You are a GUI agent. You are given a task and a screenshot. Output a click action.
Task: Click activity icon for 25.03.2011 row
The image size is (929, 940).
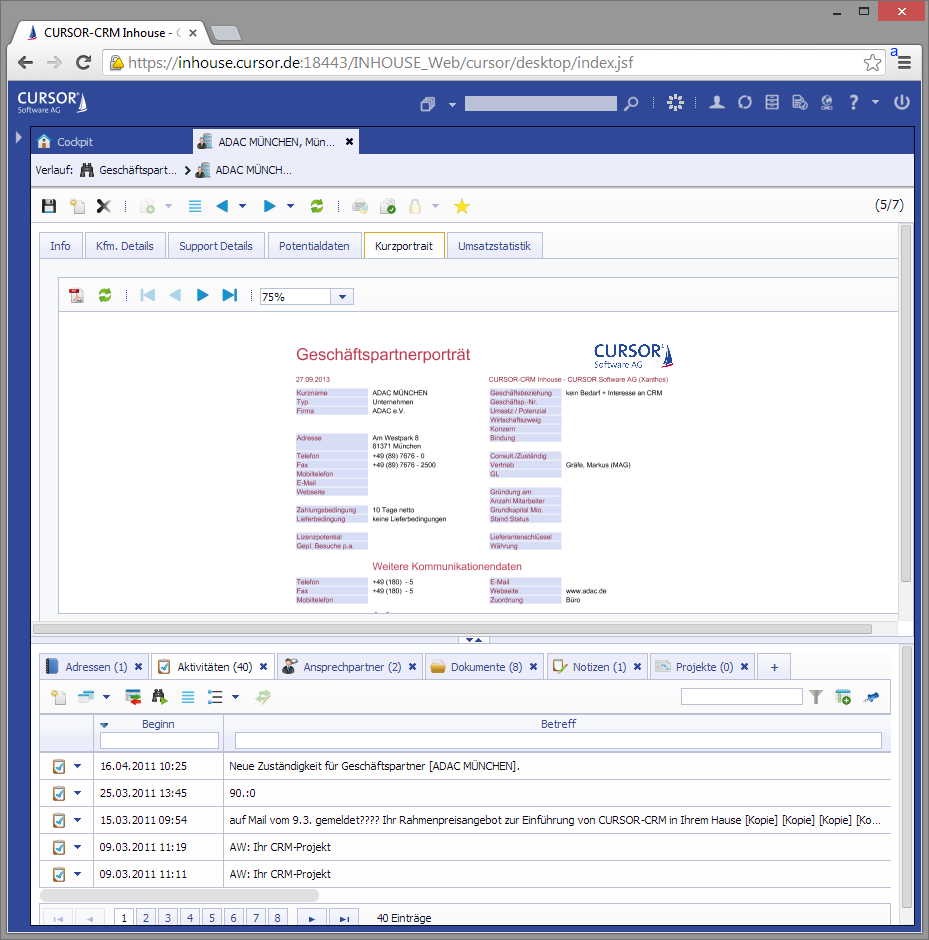pyautogui.click(x=59, y=793)
